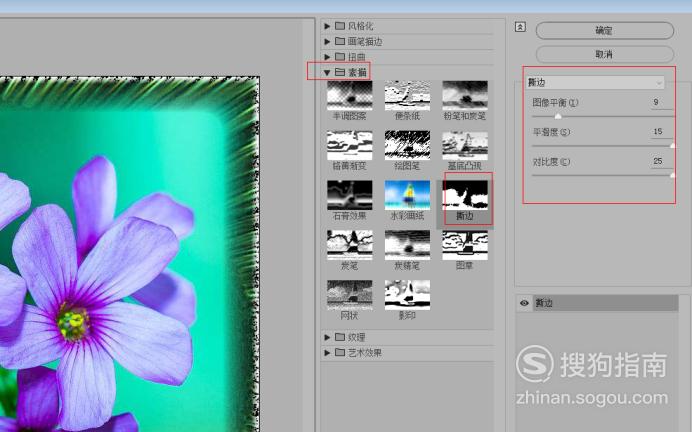Expand the 纹理 filter folder
This screenshot has height=432, width=692.
[x=327, y=337]
